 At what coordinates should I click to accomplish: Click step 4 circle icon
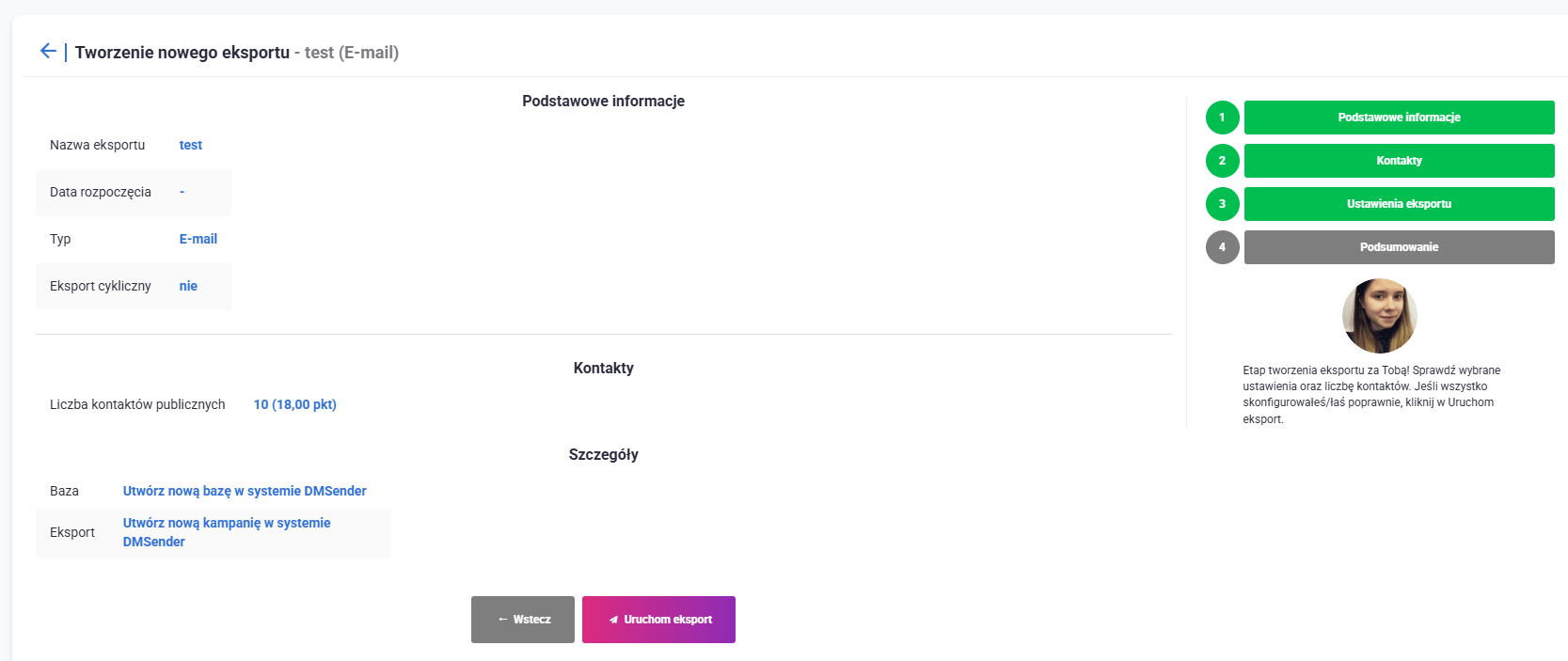click(x=1222, y=247)
